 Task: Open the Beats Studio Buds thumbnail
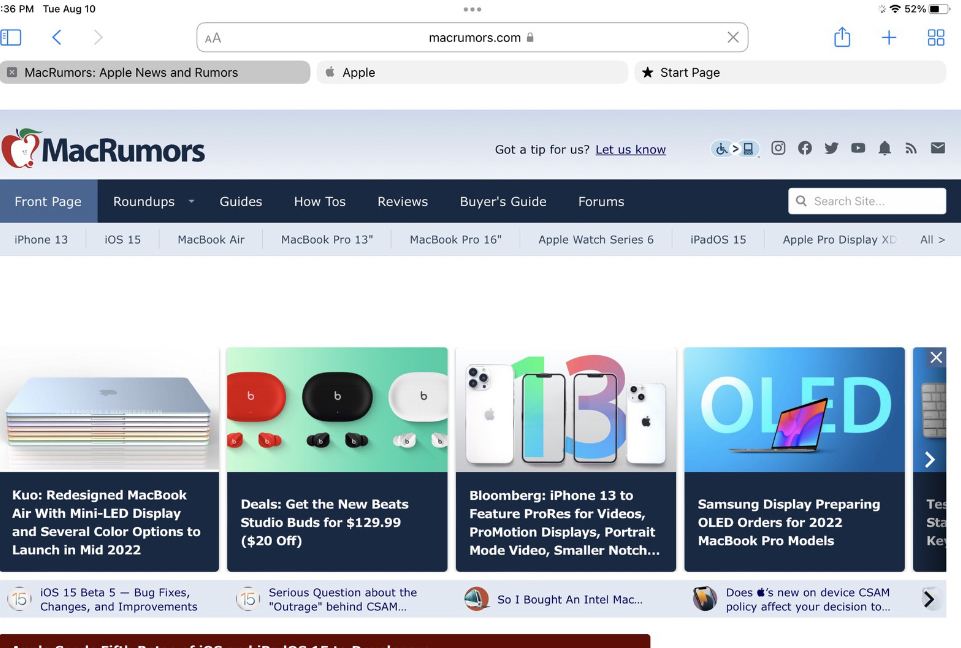[x=337, y=410]
